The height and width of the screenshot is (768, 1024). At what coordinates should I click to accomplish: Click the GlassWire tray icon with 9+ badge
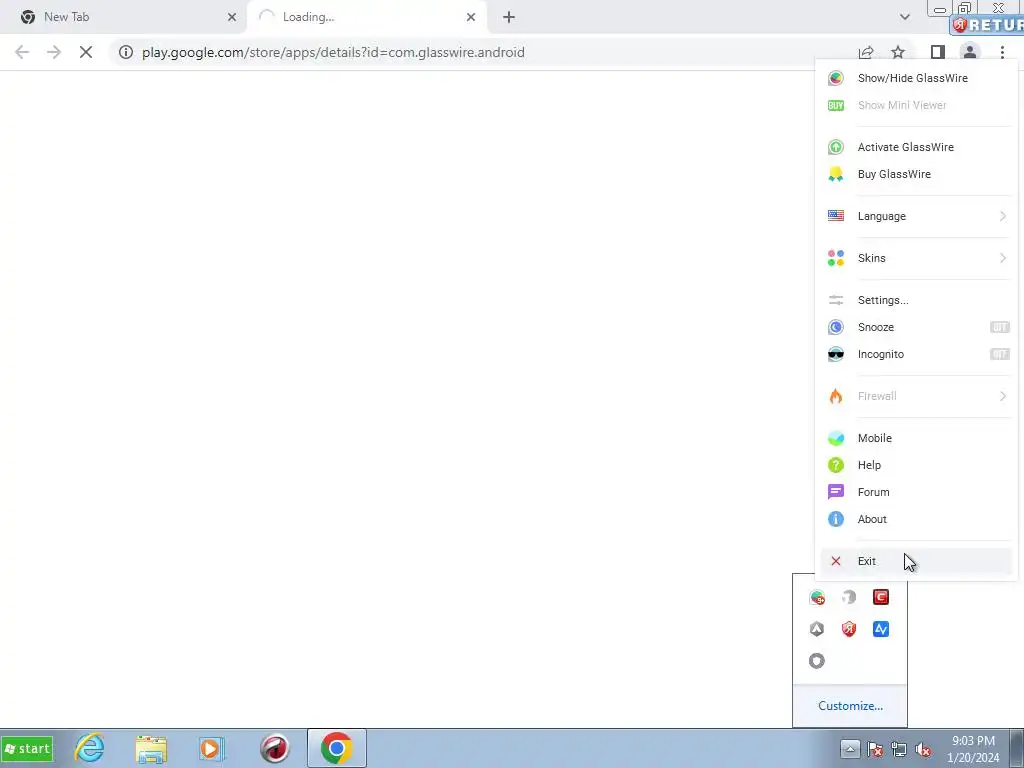(817, 597)
